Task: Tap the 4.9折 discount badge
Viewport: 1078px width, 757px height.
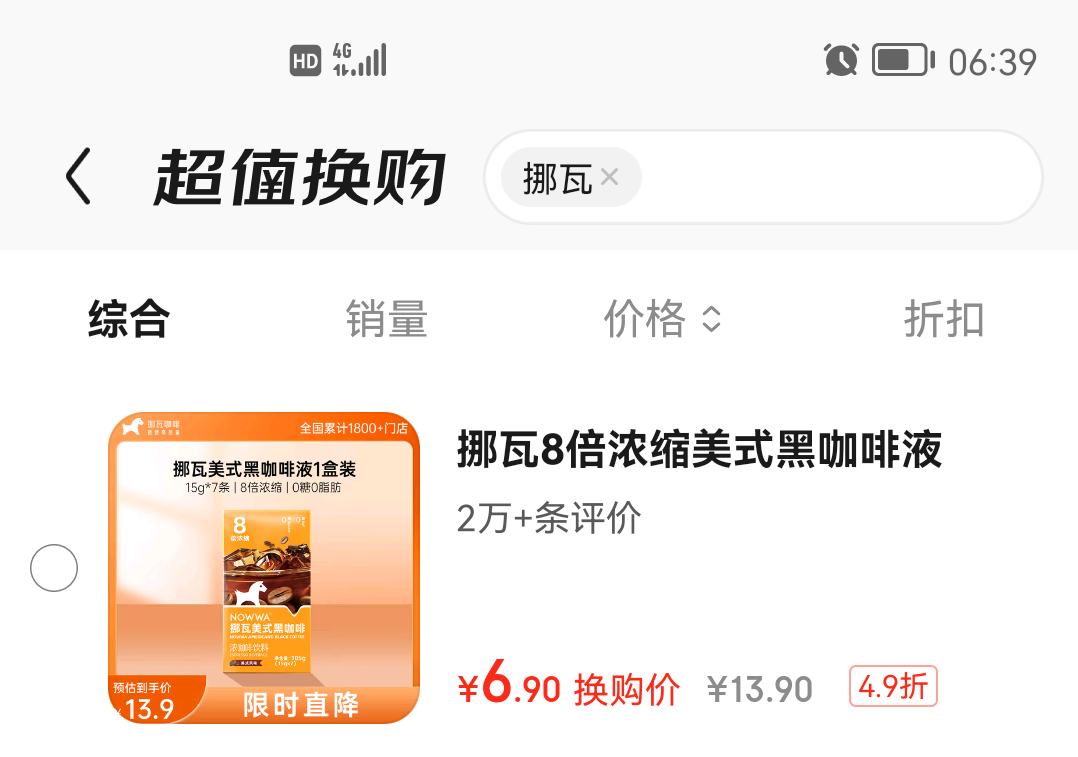Action: 893,686
